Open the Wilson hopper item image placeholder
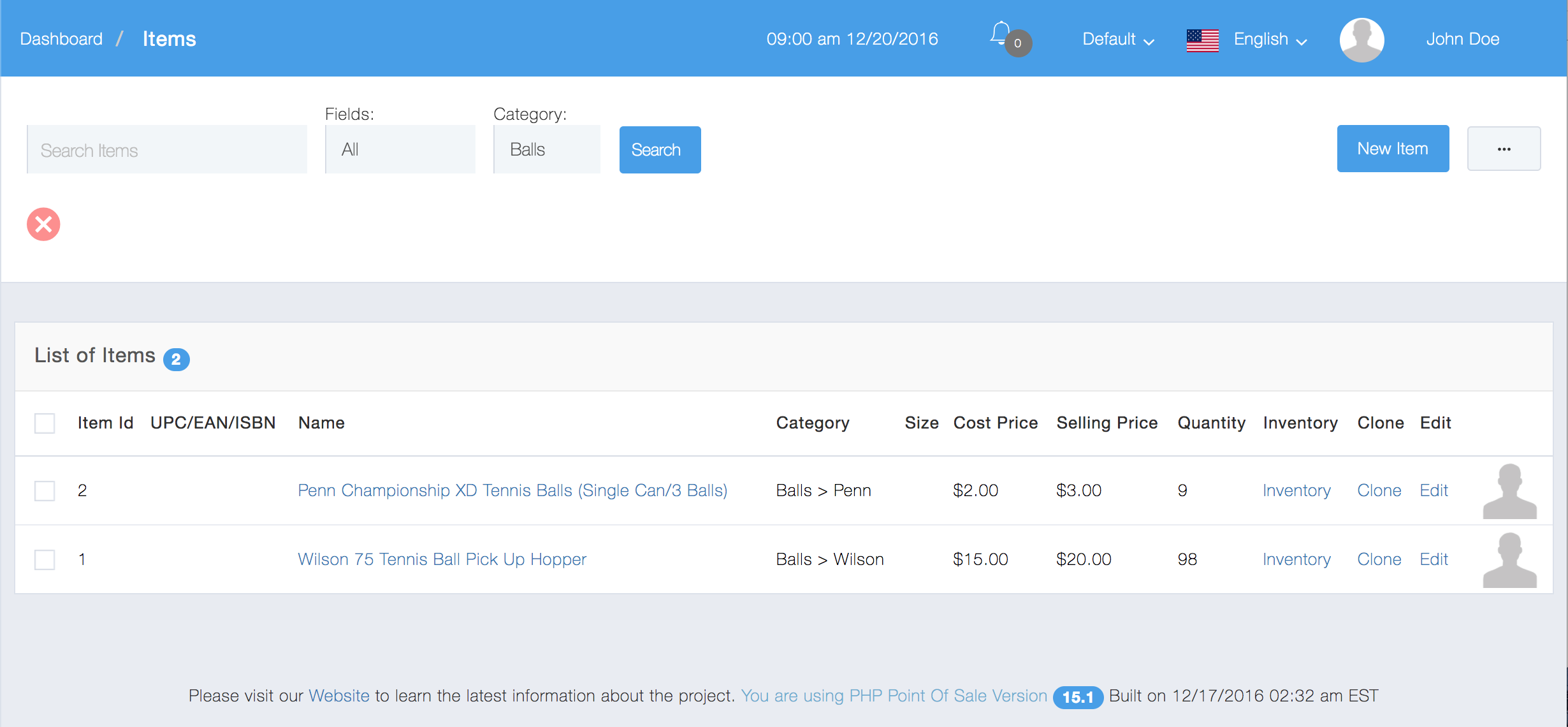The height and width of the screenshot is (727, 1568). click(1509, 560)
